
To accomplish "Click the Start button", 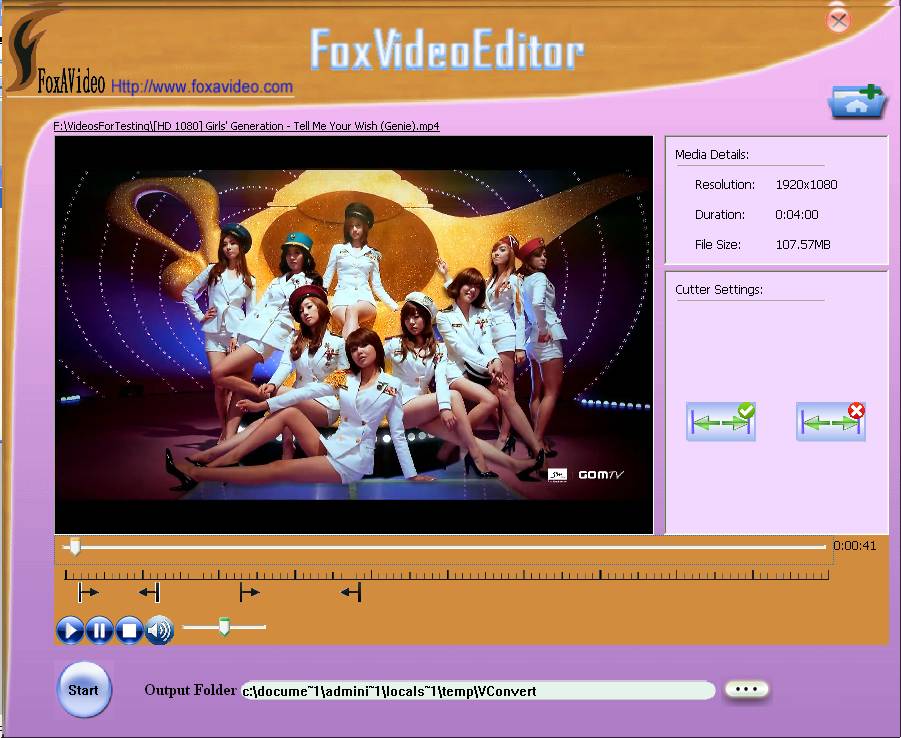I will click(x=84, y=690).
